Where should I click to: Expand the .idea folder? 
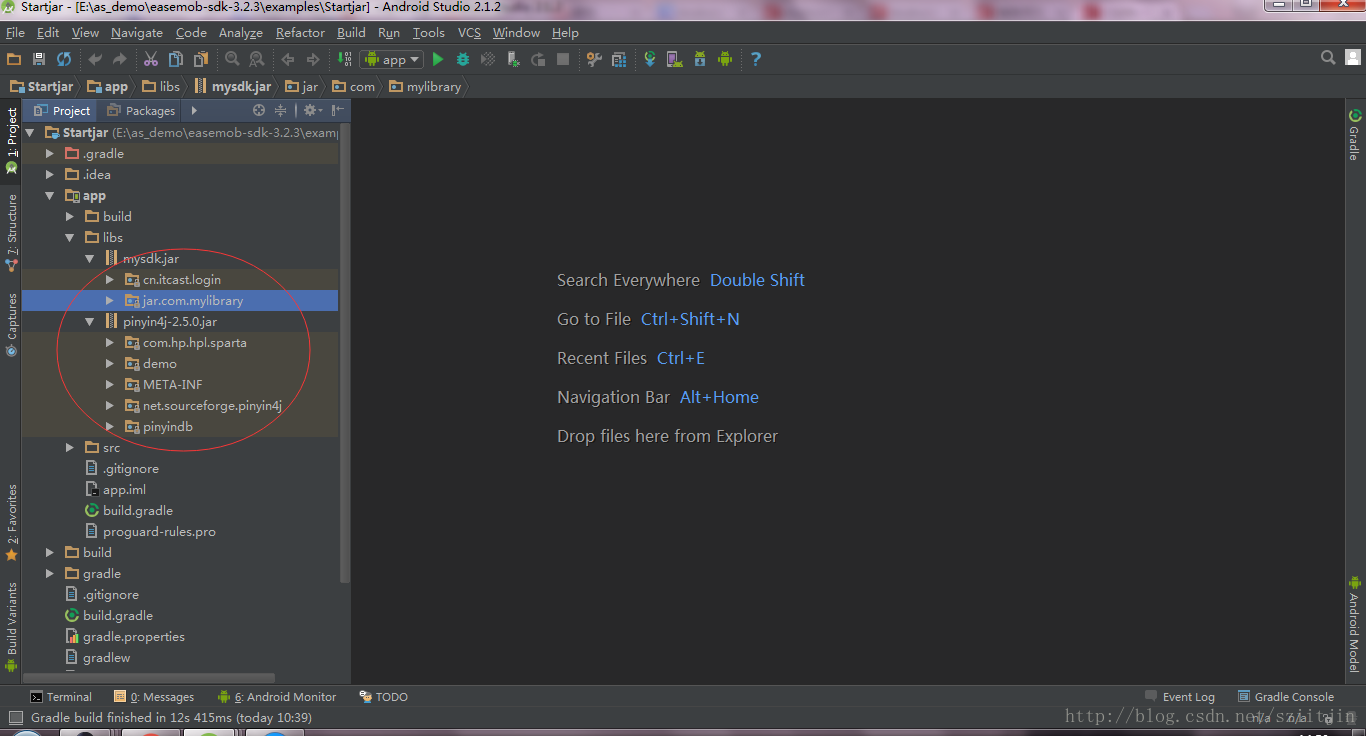[x=50, y=174]
